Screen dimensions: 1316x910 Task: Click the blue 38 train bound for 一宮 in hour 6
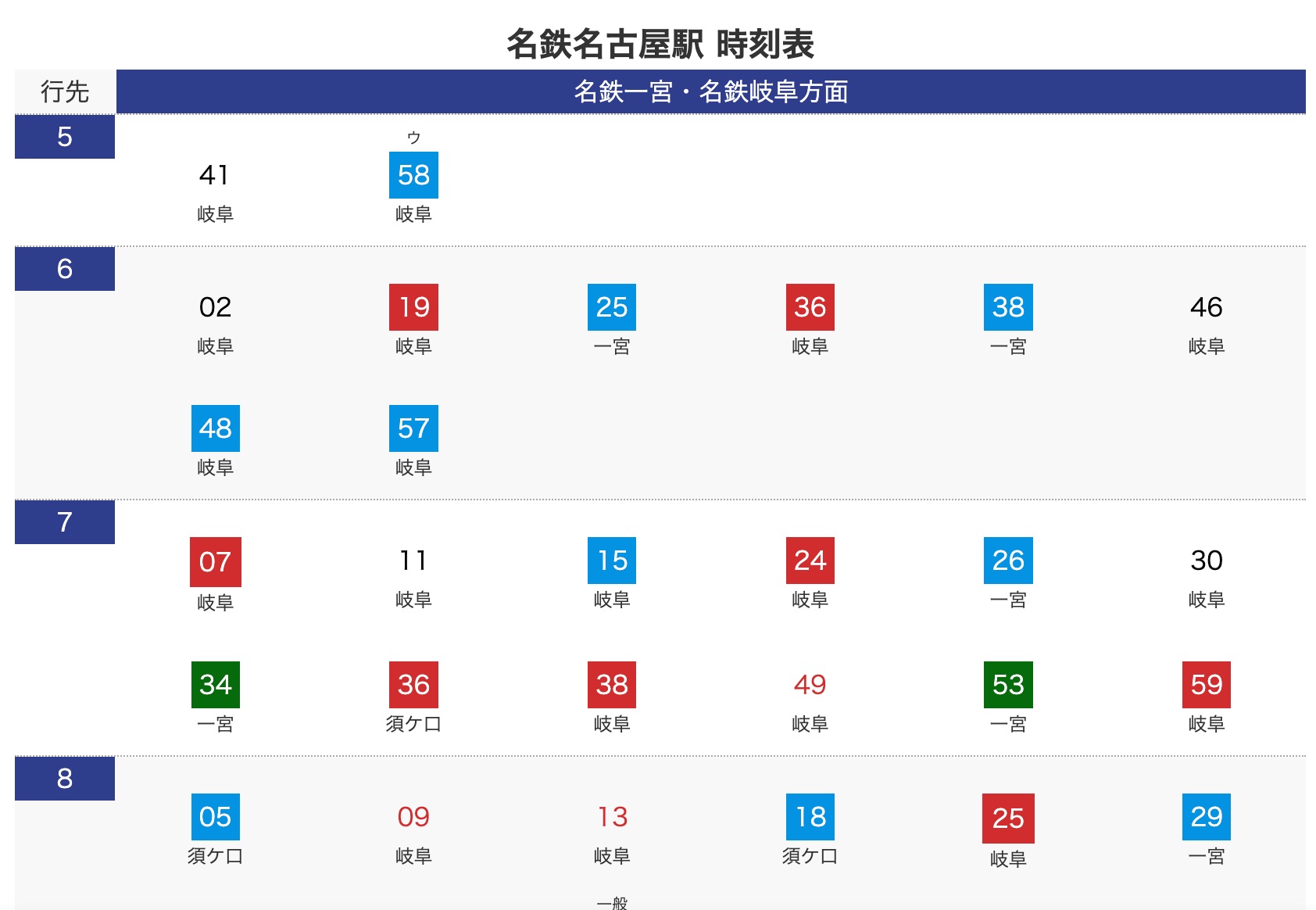tap(1008, 307)
